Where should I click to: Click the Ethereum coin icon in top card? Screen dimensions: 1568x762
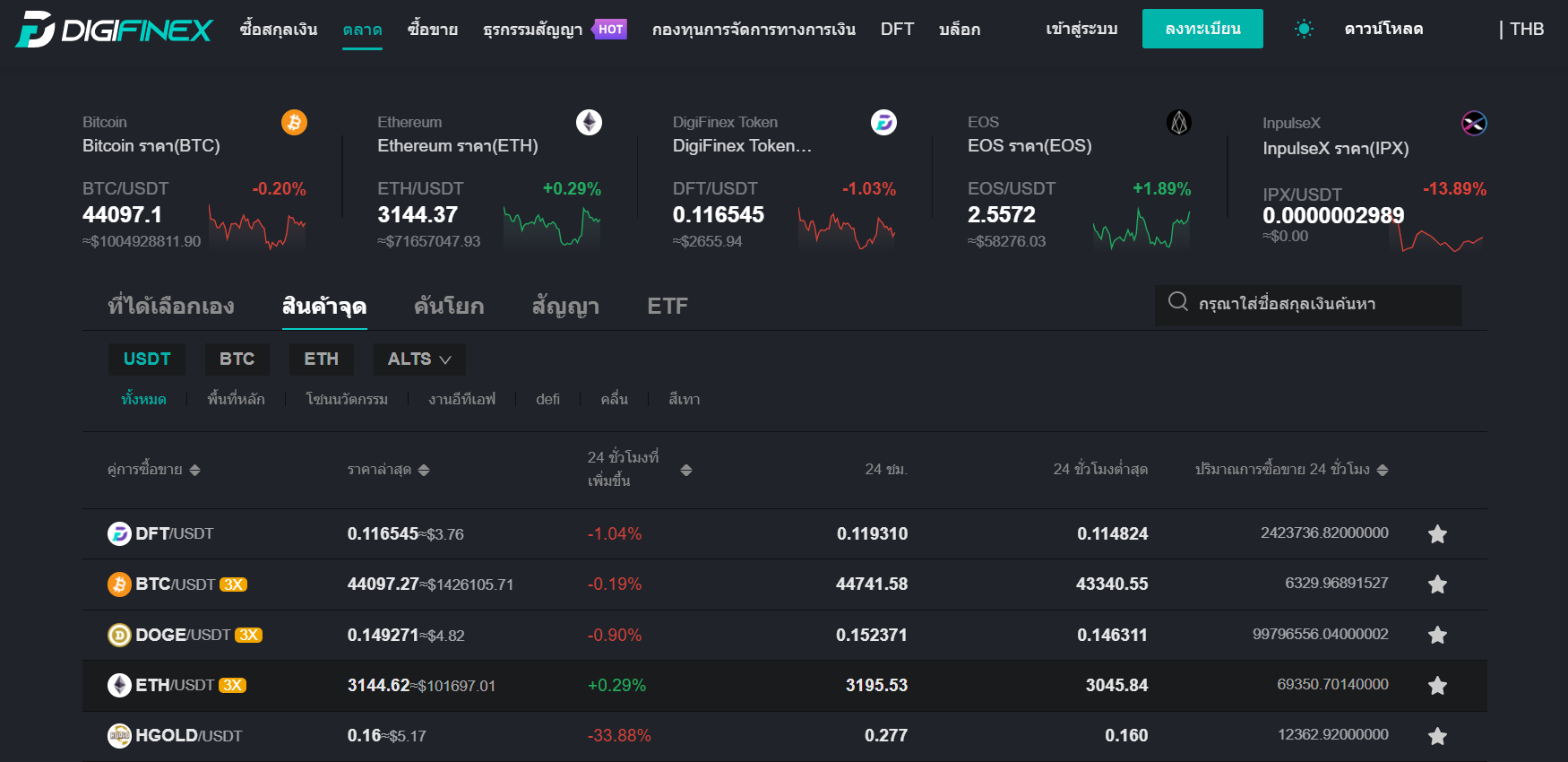coord(589,122)
